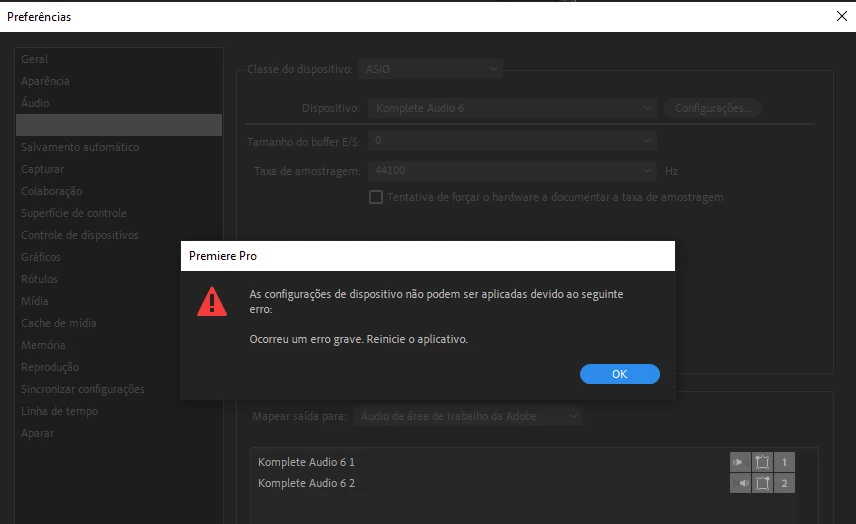
Task: Select left speaker icon for Komplete Audio 6 1
Action: point(740,462)
